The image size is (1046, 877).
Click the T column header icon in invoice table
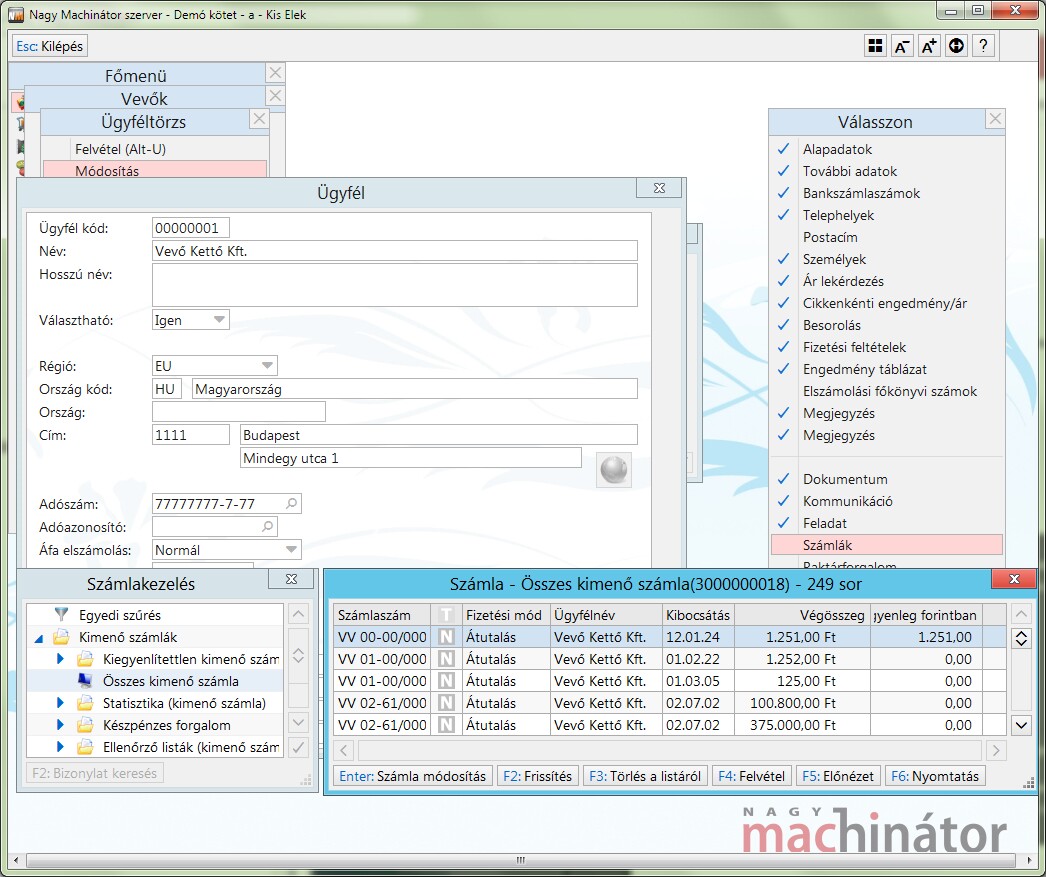[446, 615]
